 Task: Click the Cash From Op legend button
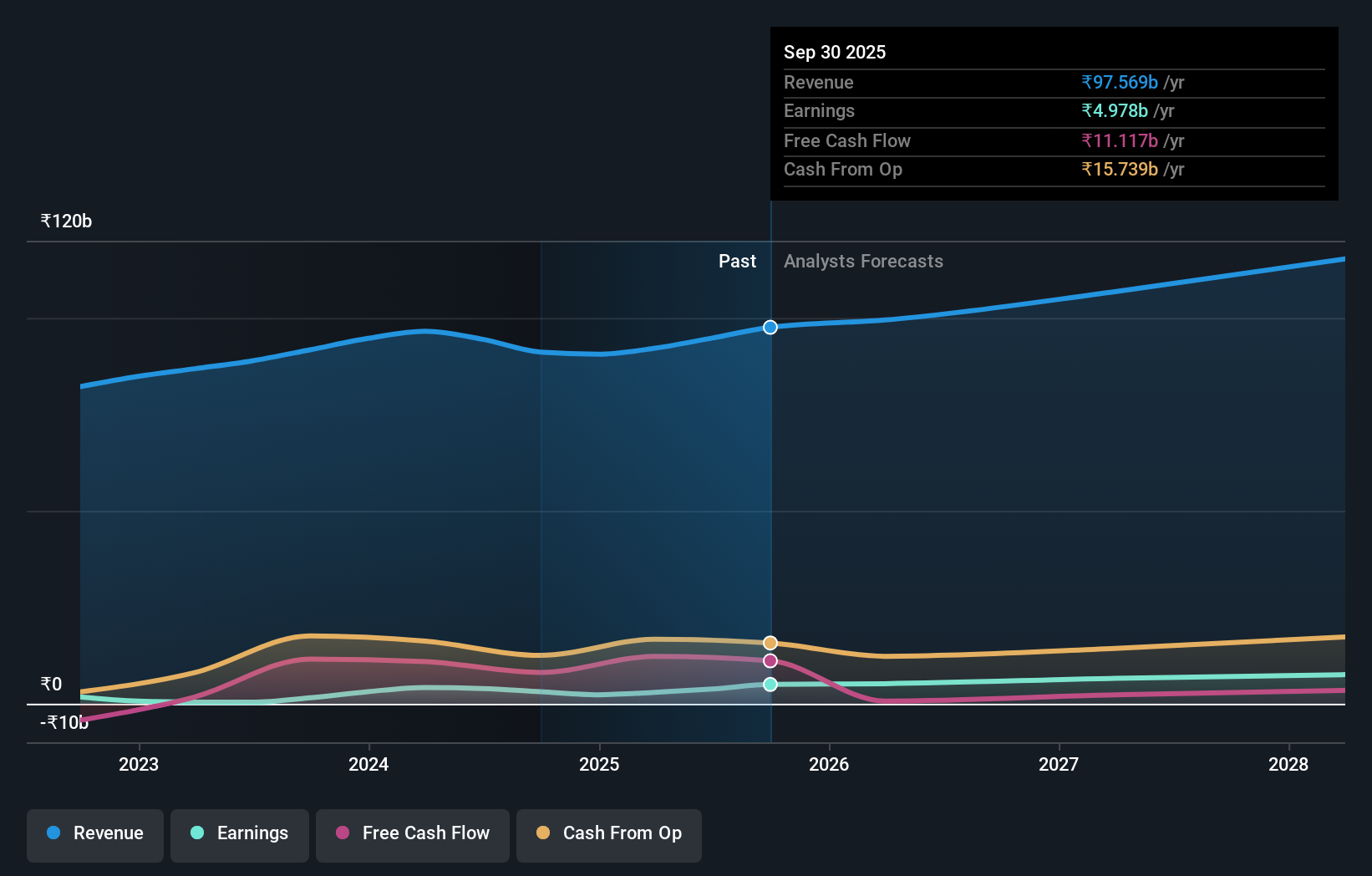(x=608, y=833)
